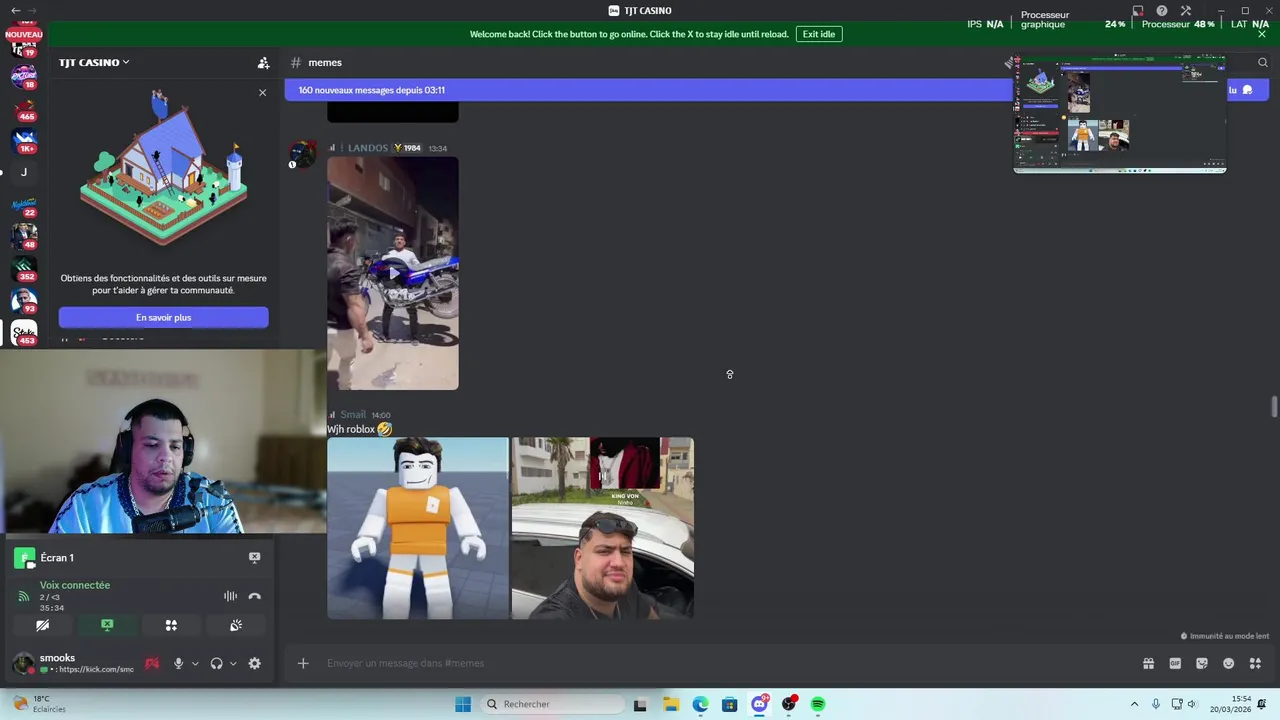Open the soundboard button
Image resolution: width=1280 pixels, height=720 pixels.
tap(236, 625)
